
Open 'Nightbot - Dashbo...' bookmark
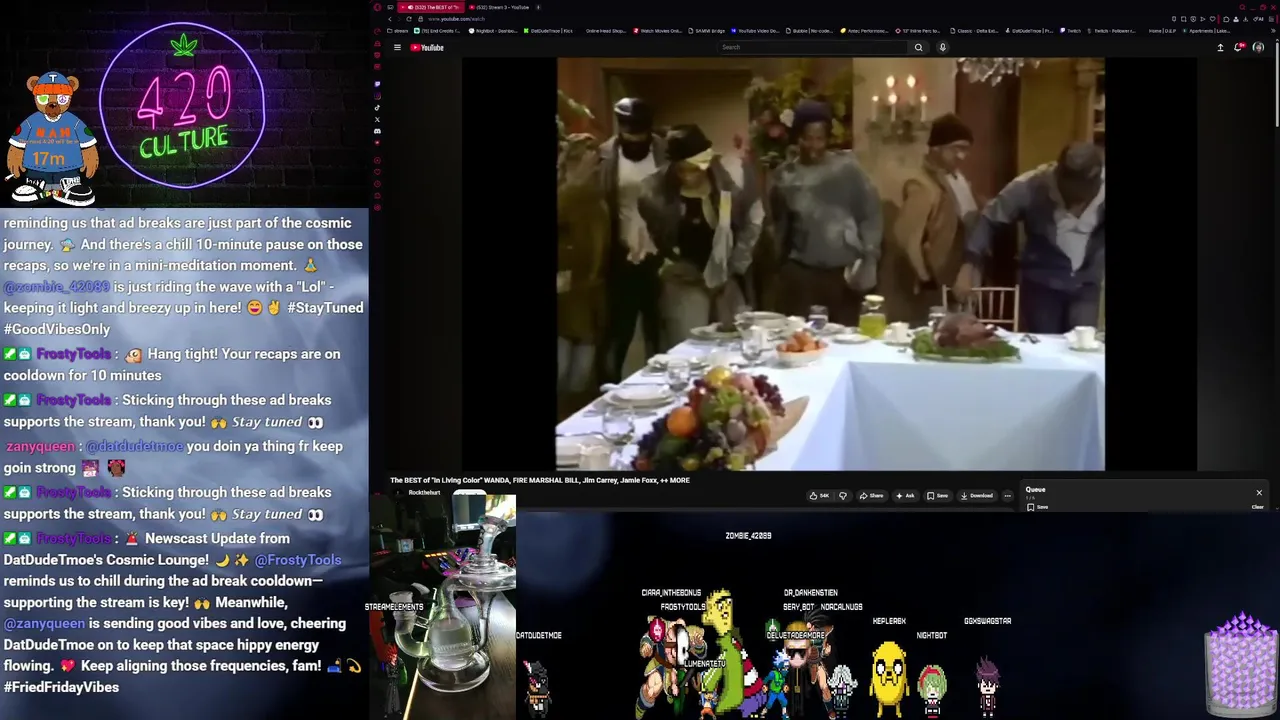pos(493,31)
